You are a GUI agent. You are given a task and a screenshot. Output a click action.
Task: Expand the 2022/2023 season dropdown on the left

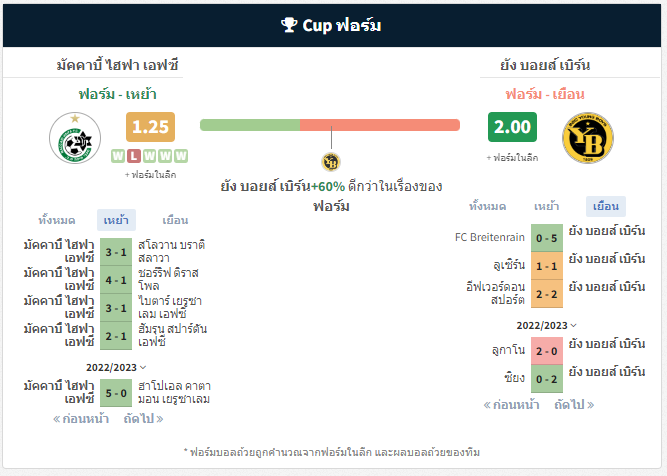116,367
